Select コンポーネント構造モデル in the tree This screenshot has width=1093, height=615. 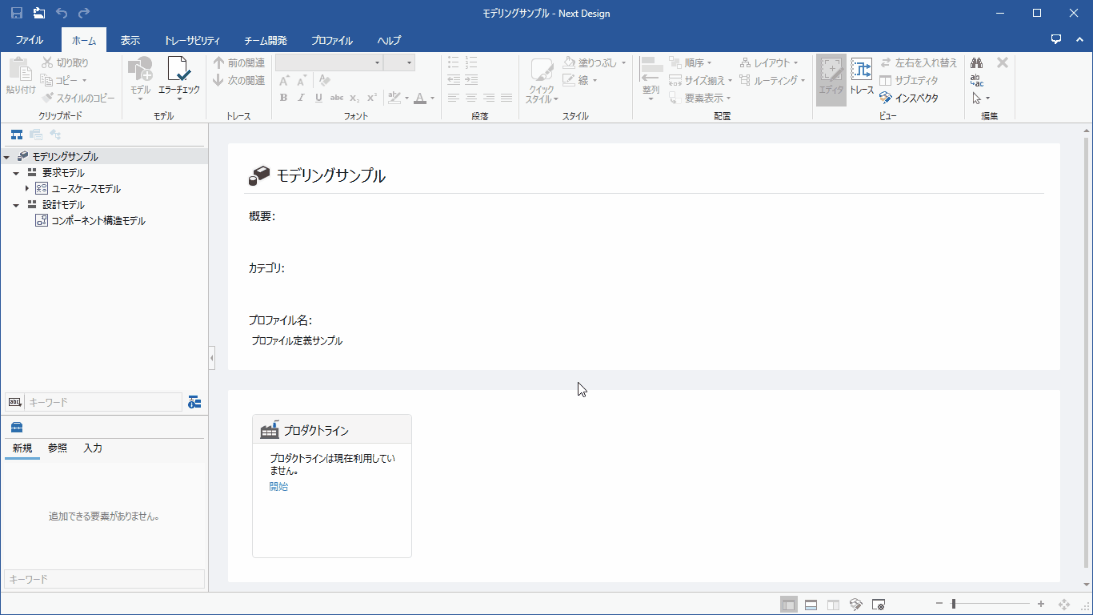[98, 221]
